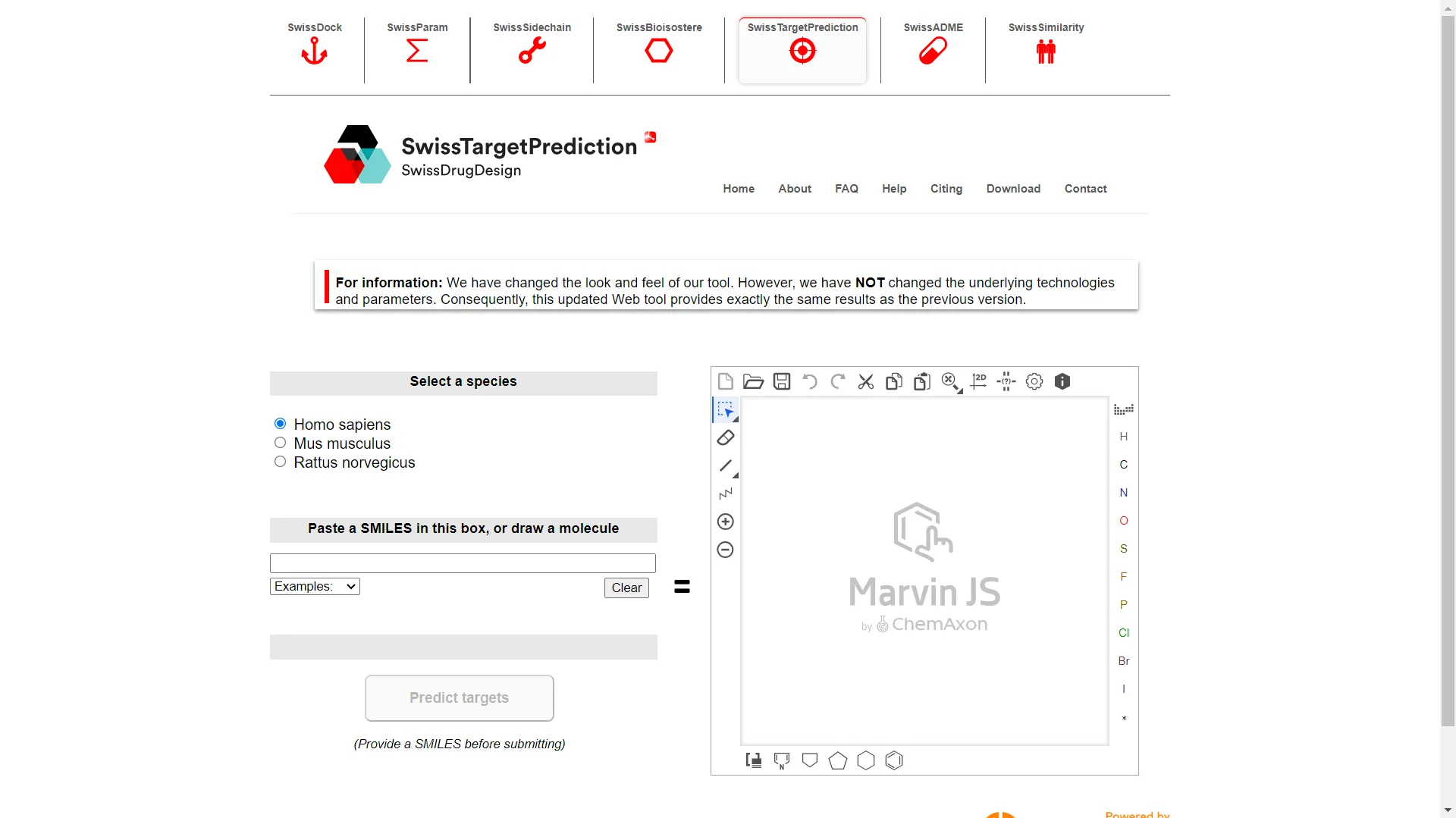1456x818 pixels.
Task: Select the rectangle selection tool in Marvin JS
Action: coord(725,410)
